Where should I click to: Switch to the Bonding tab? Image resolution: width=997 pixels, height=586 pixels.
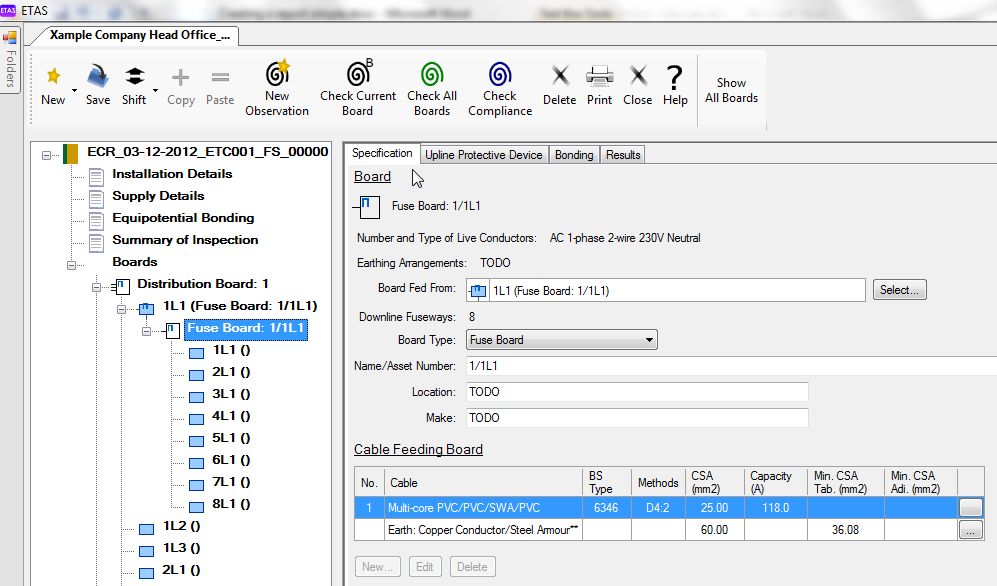click(x=574, y=154)
